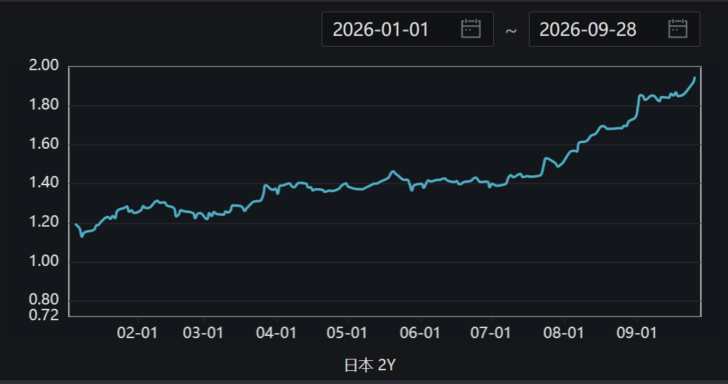The image size is (728, 384).
Task: Click the 04-01 x-axis date label
Action: pos(276,332)
